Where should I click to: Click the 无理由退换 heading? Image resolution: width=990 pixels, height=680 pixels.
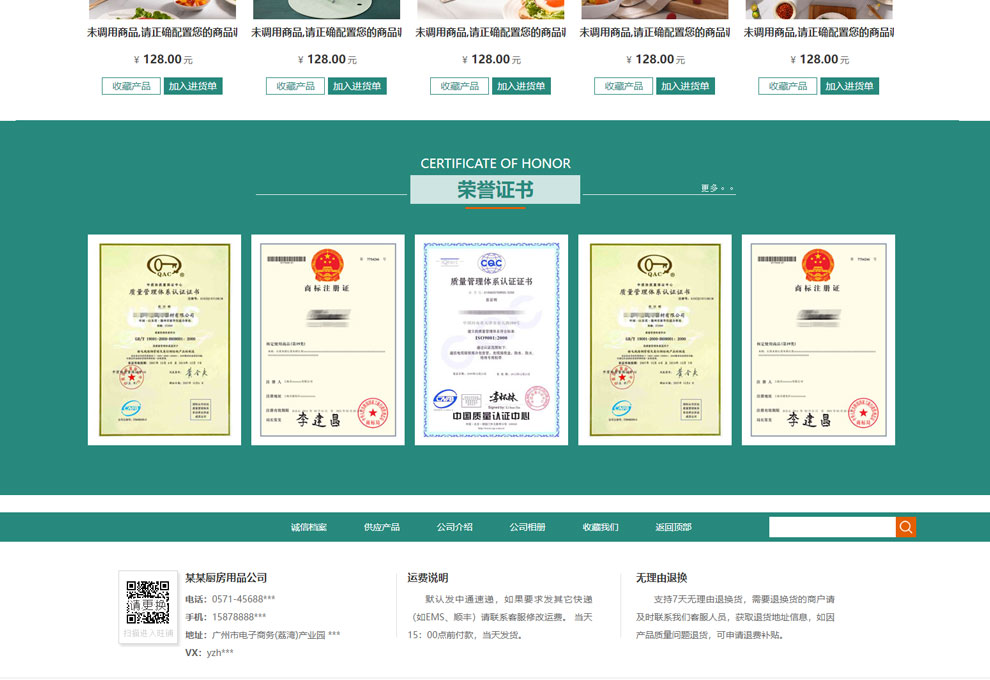click(661, 578)
